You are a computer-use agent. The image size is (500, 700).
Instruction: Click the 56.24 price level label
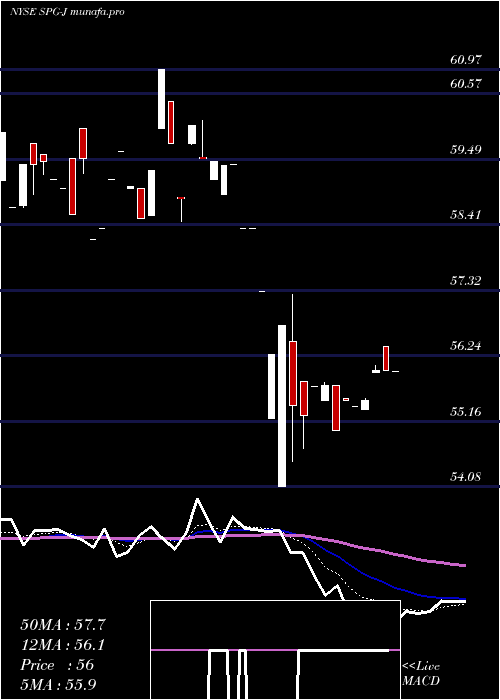click(x=466, y=346)
